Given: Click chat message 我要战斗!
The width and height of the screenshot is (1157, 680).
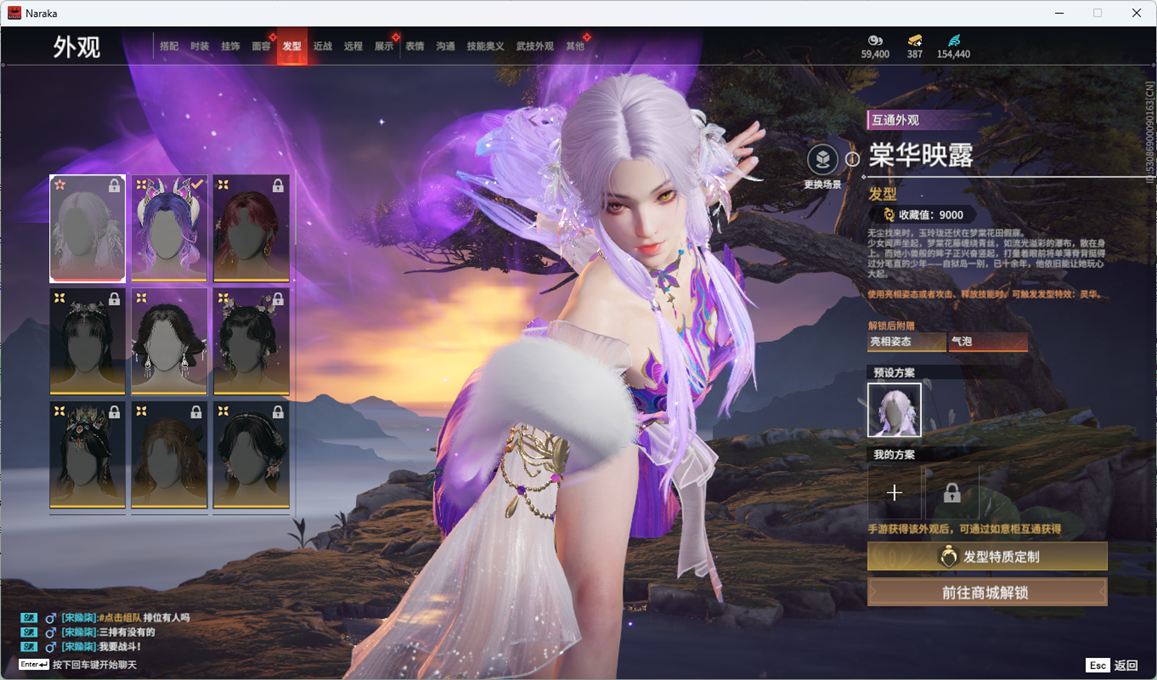Looking at the screenshot, I should pyautogui.click(x=81, y=647).
